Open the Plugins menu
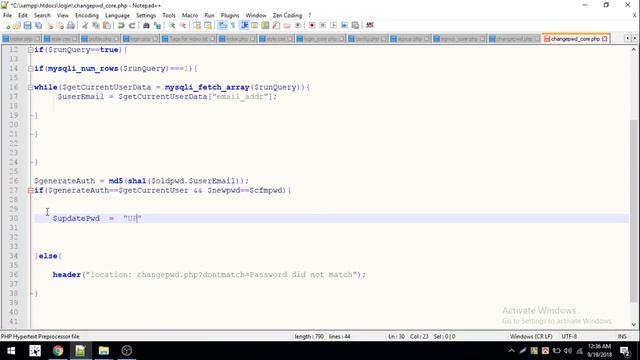640x360 pixels. 230,16
